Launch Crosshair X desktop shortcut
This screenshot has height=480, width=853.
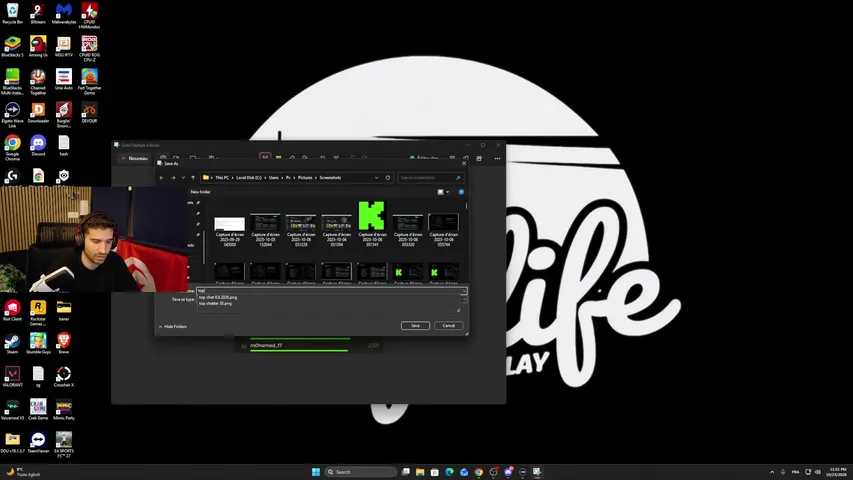coord(64,377)
